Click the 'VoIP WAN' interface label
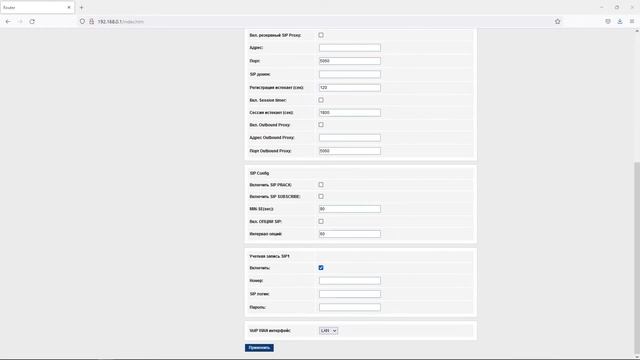 click(x=270, y=331)
